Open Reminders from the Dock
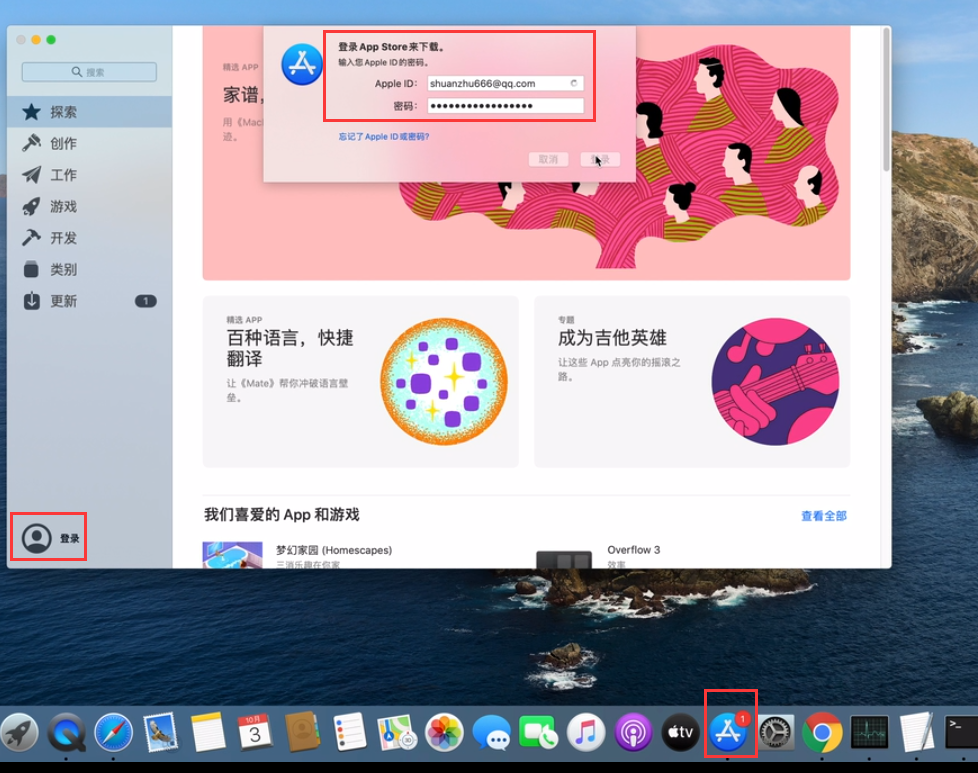978x773 pixels. pyautogui.click(x=350, y=732)
